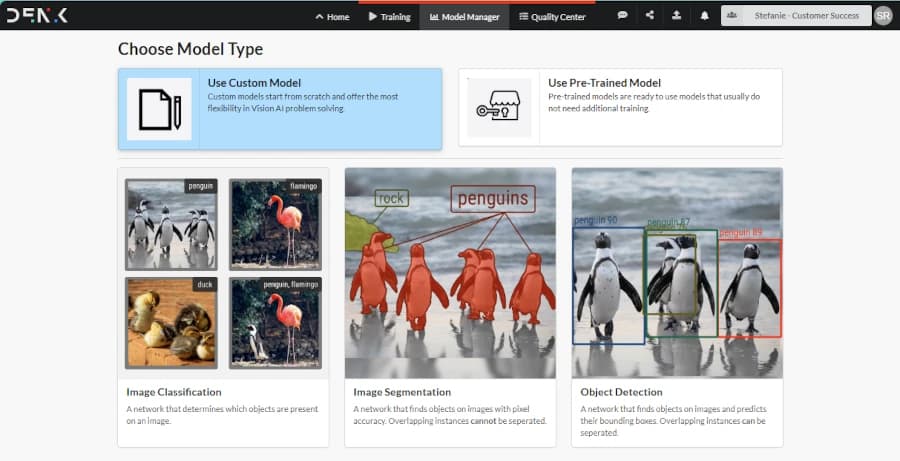Click the red penguins segmentation preview image

pos(450,272)
